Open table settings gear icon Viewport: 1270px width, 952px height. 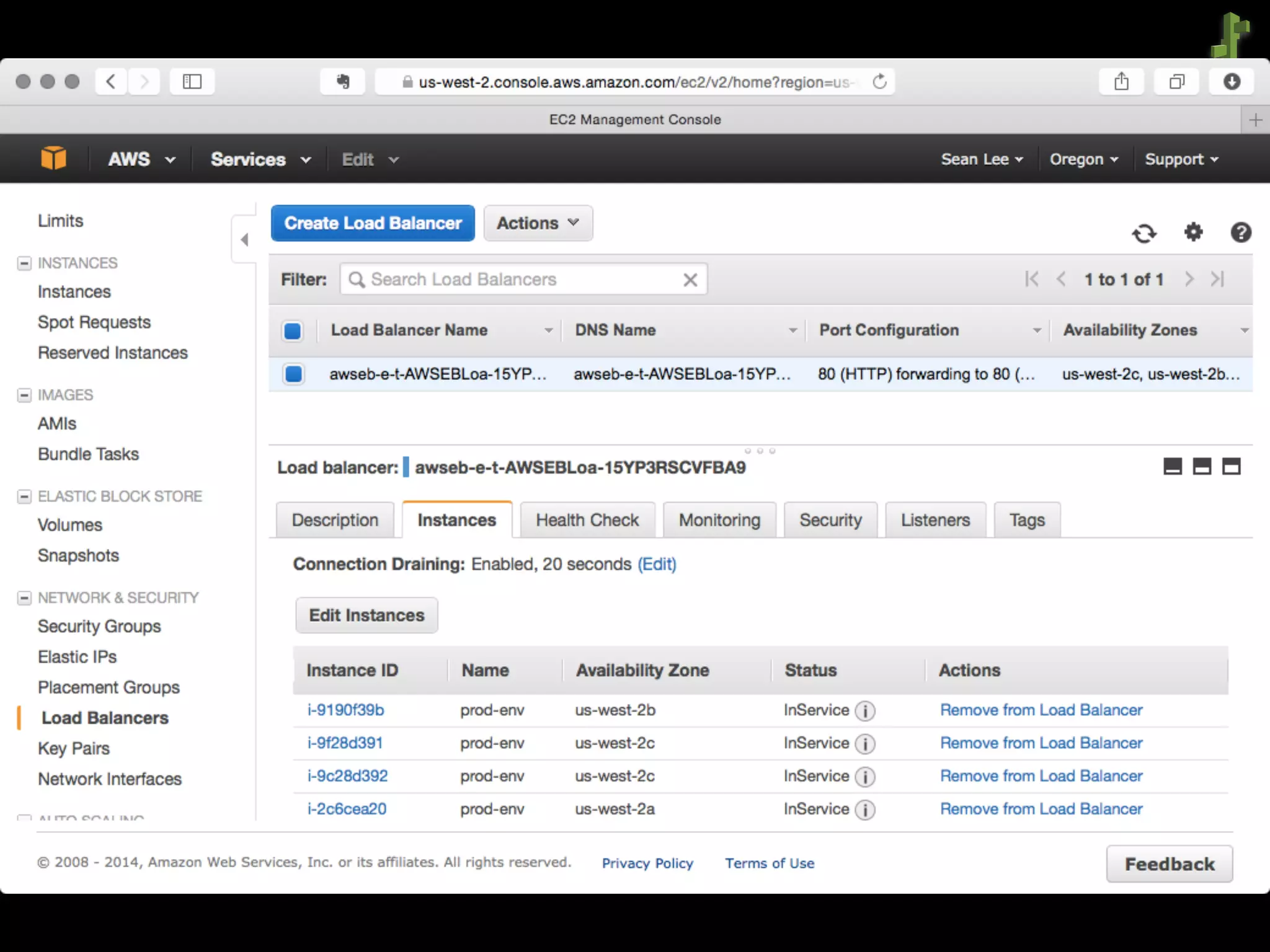pos(1193,232)
